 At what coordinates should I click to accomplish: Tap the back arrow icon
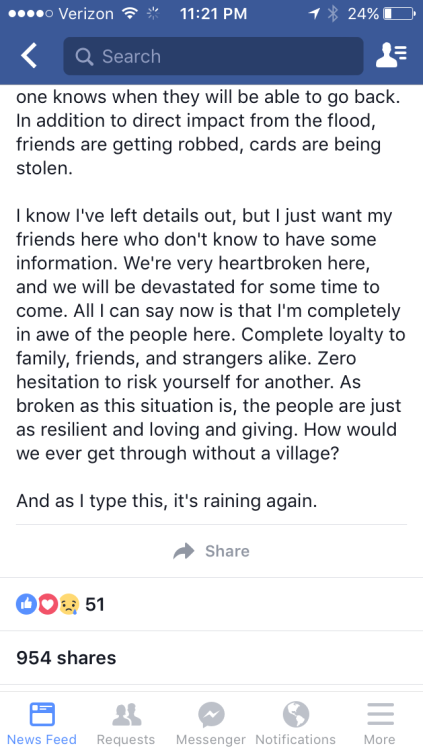click(29, 56)
